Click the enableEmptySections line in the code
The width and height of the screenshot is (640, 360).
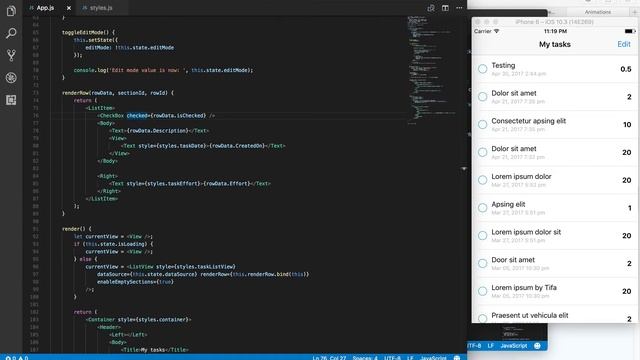[135, 282]
